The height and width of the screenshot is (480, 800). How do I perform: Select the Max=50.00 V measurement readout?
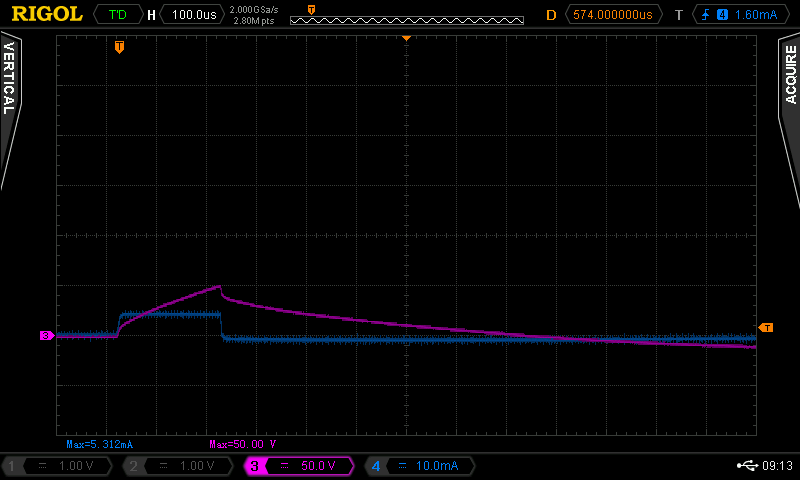click(243, 443)
